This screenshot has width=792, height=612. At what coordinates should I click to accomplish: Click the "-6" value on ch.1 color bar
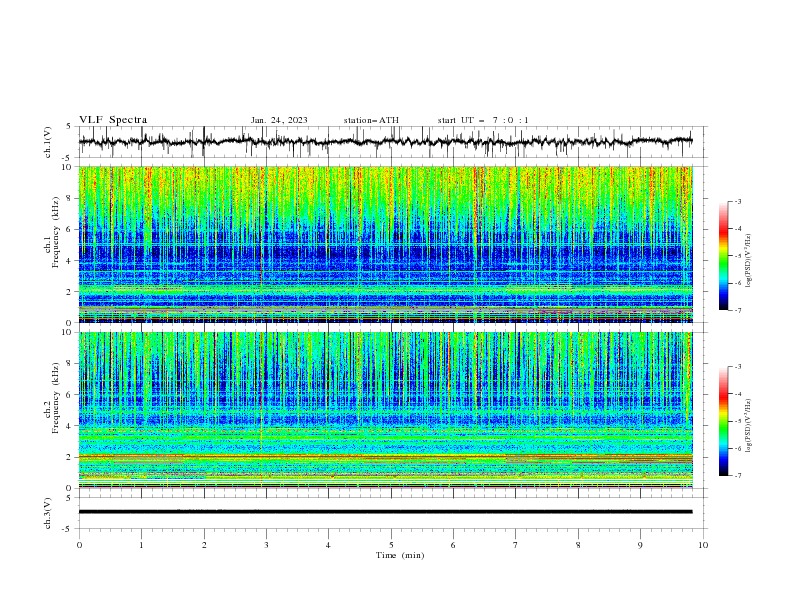(x=737, y=283)
